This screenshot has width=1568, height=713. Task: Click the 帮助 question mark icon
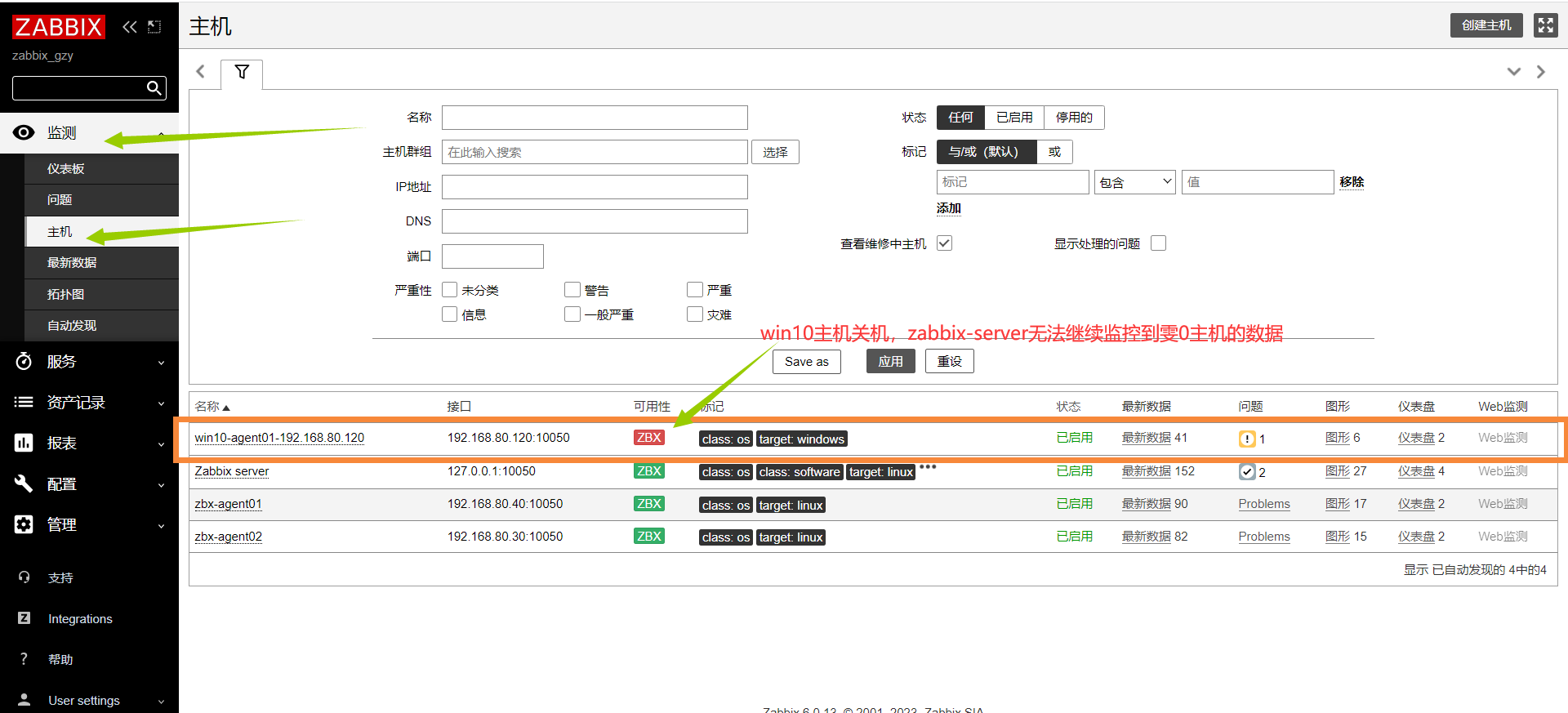tap(24, 659)
